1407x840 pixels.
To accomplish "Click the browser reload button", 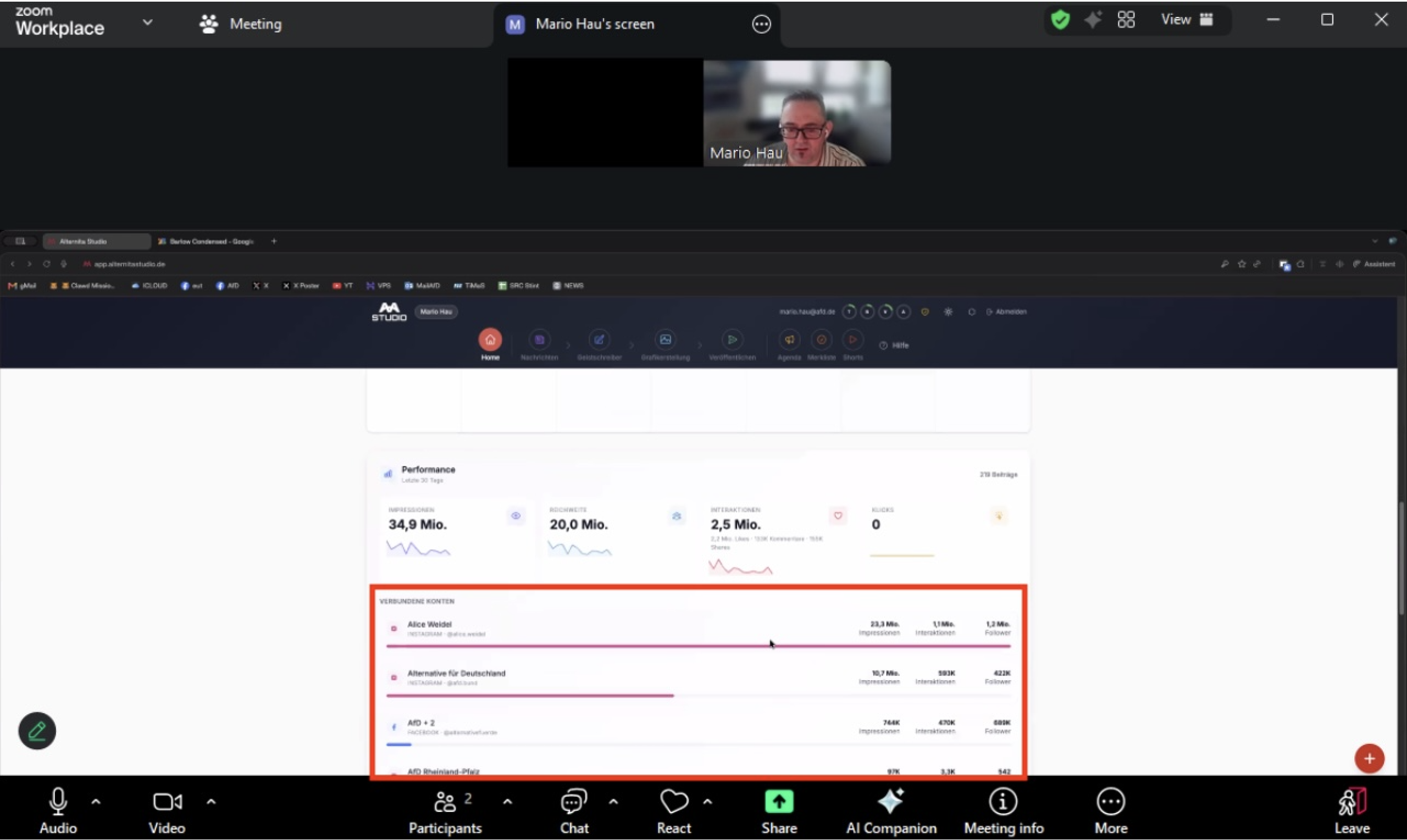I will tap(46, 264).
